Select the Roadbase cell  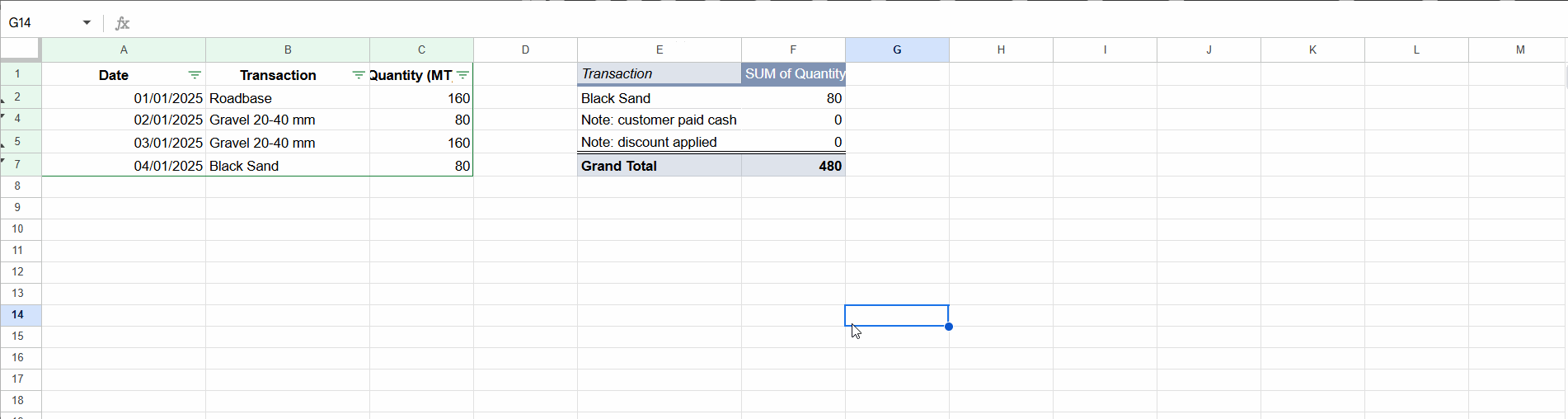(x=287, y=98)
